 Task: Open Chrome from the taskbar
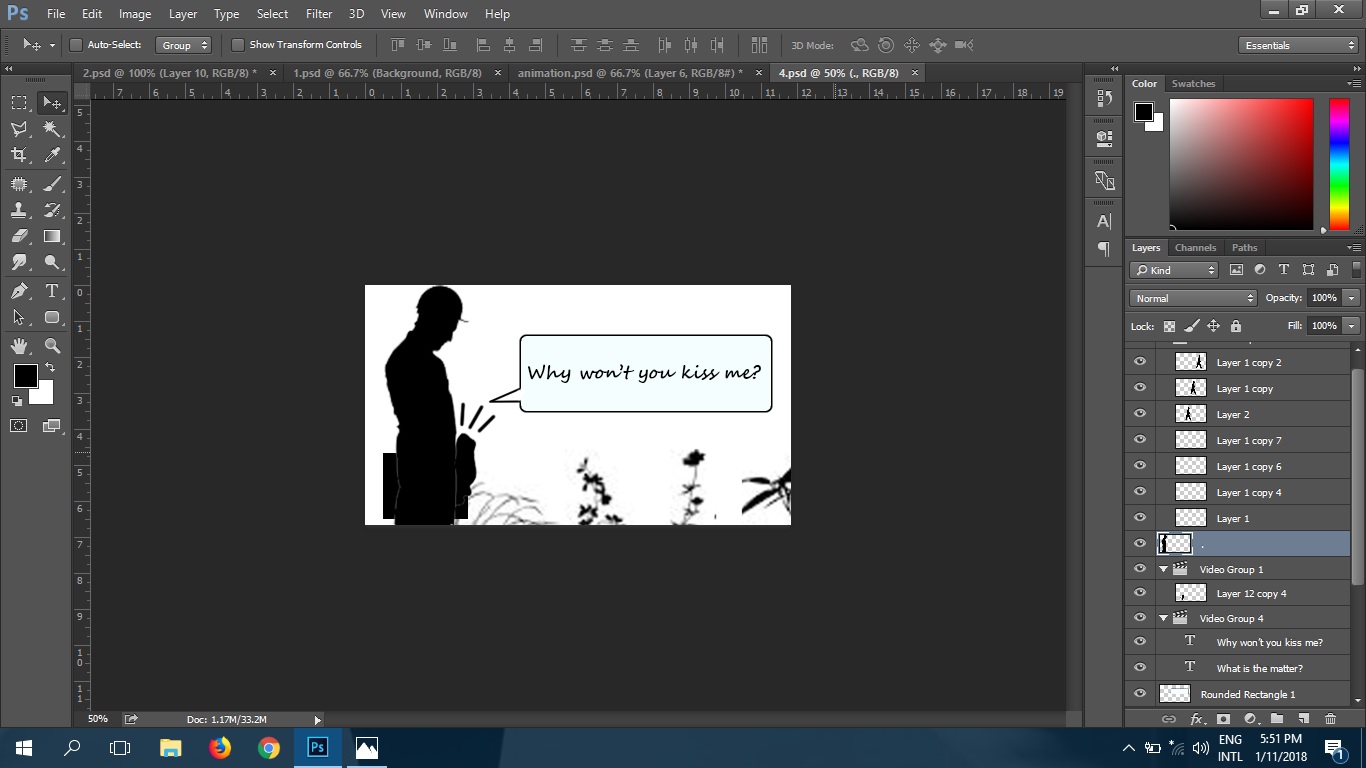coord(268,747)
